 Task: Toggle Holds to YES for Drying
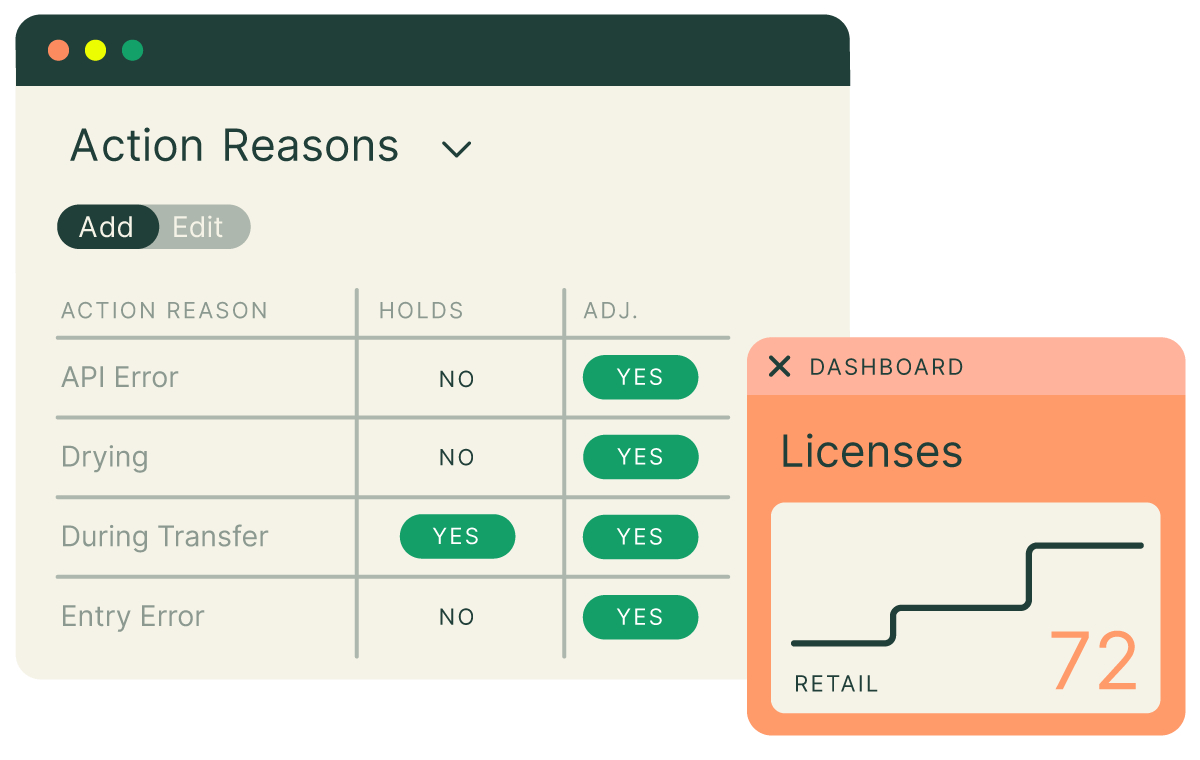pyautogui.click(x=457, y=457)
